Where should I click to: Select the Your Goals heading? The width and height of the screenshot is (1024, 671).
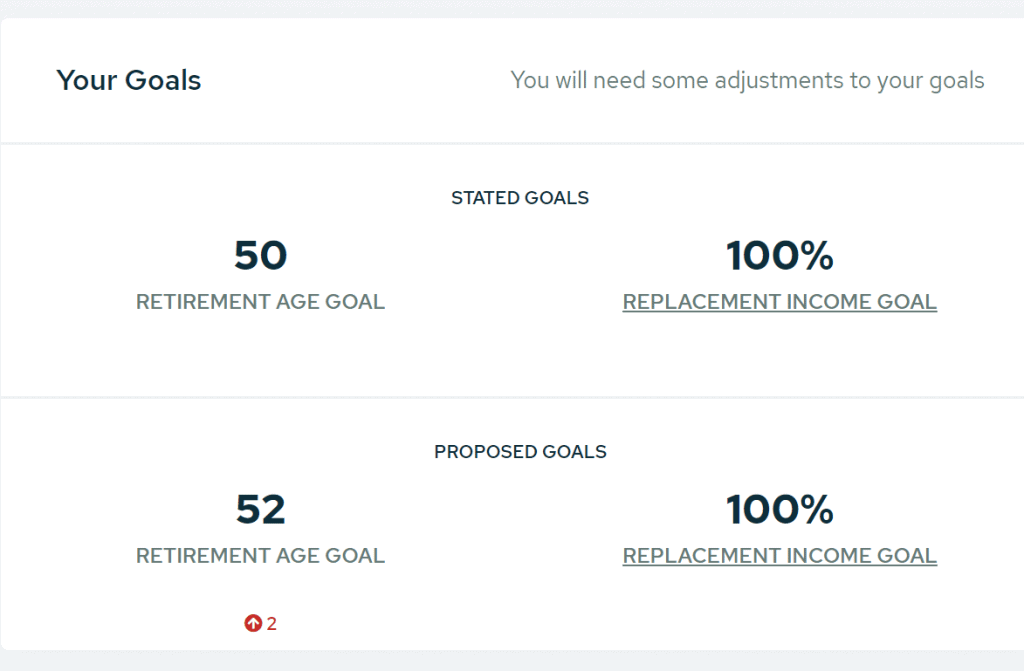129,80
